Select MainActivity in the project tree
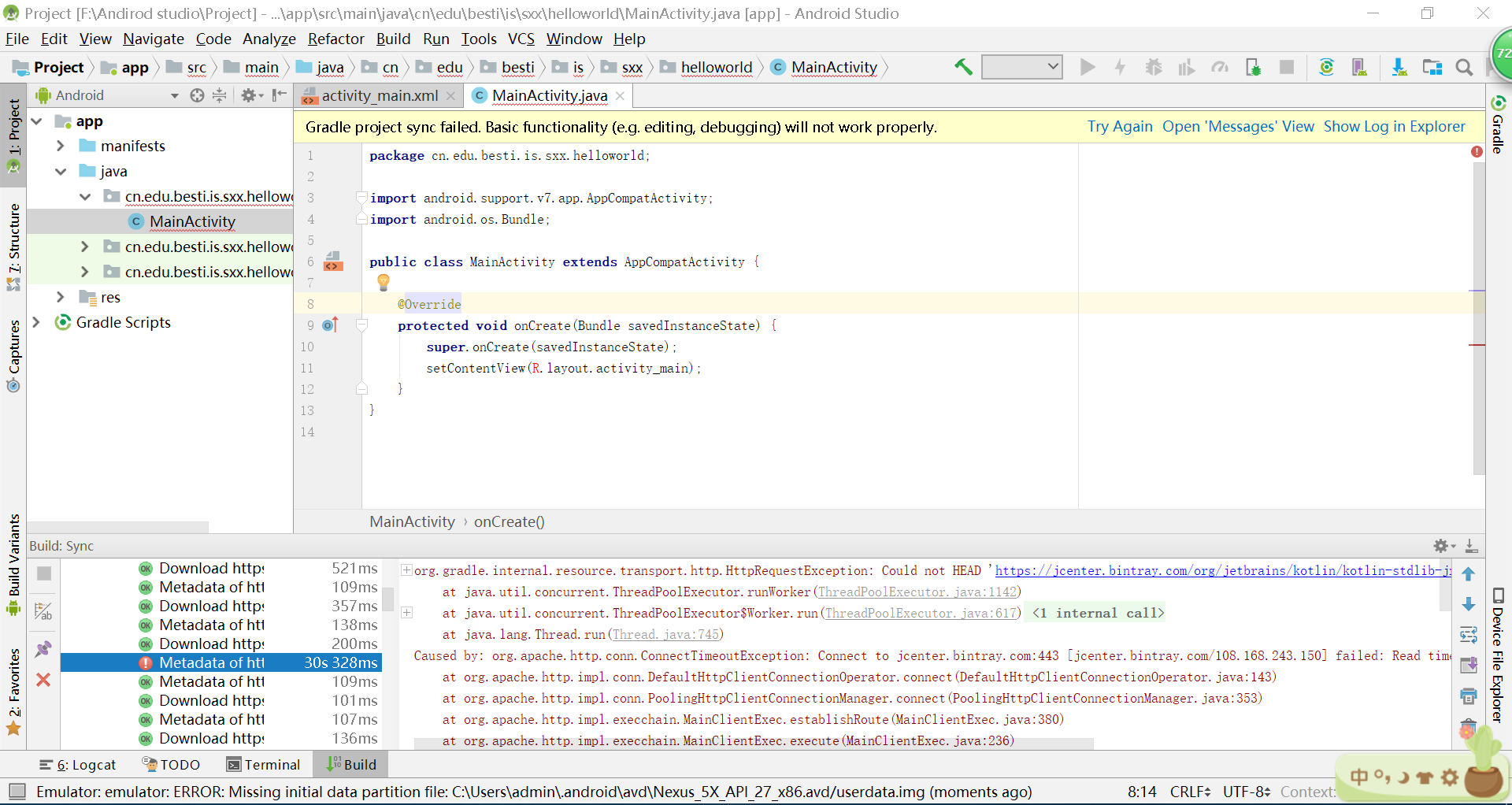The width and height of the screenshot is (1512, 805). click(192, 221)
